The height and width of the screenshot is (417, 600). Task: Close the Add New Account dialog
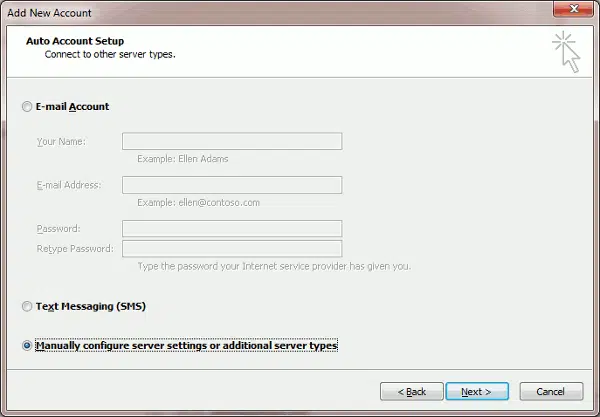coord(573,11)
